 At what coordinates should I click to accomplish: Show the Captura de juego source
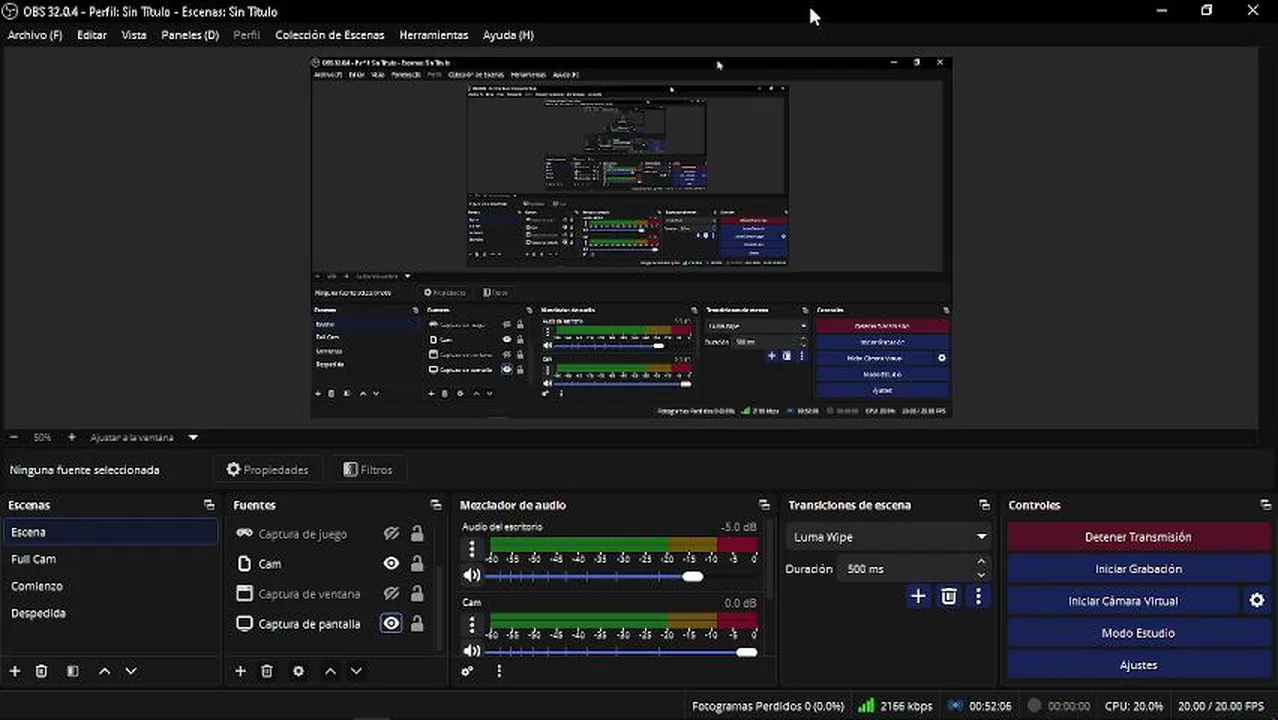(391, 534)
